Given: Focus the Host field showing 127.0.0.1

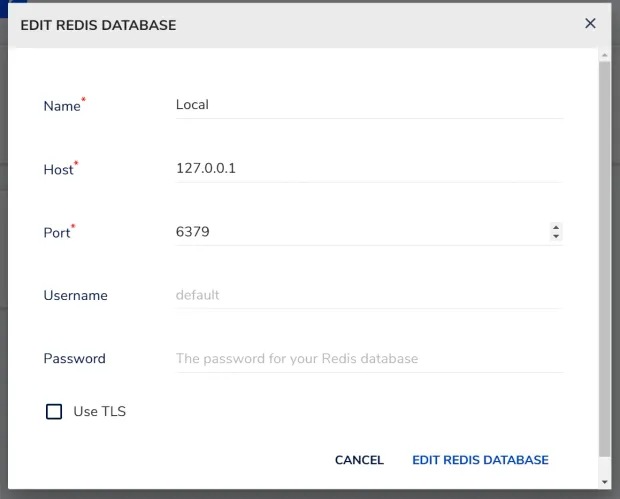Looking at the screenshot, I should coord(368,168).
